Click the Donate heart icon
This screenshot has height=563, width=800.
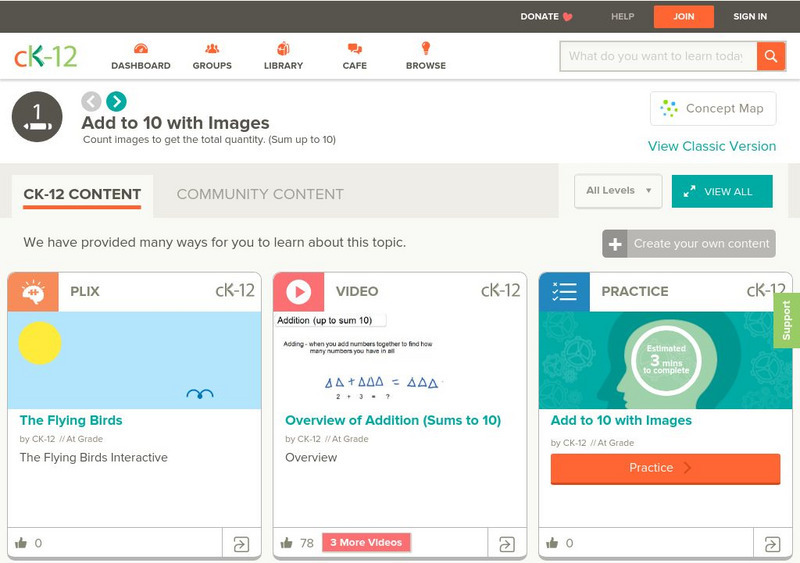point(567,16)
